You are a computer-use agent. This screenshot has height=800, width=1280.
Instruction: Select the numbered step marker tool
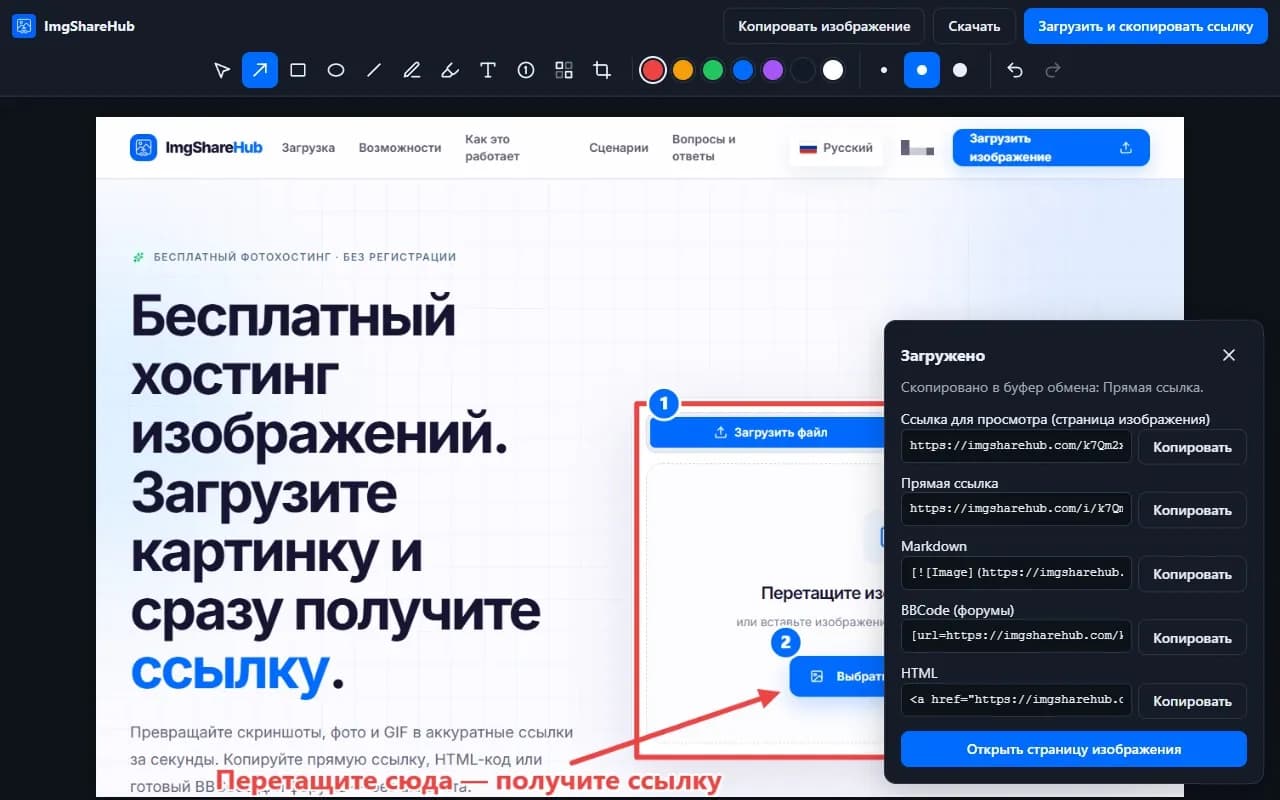click(526, 70)
